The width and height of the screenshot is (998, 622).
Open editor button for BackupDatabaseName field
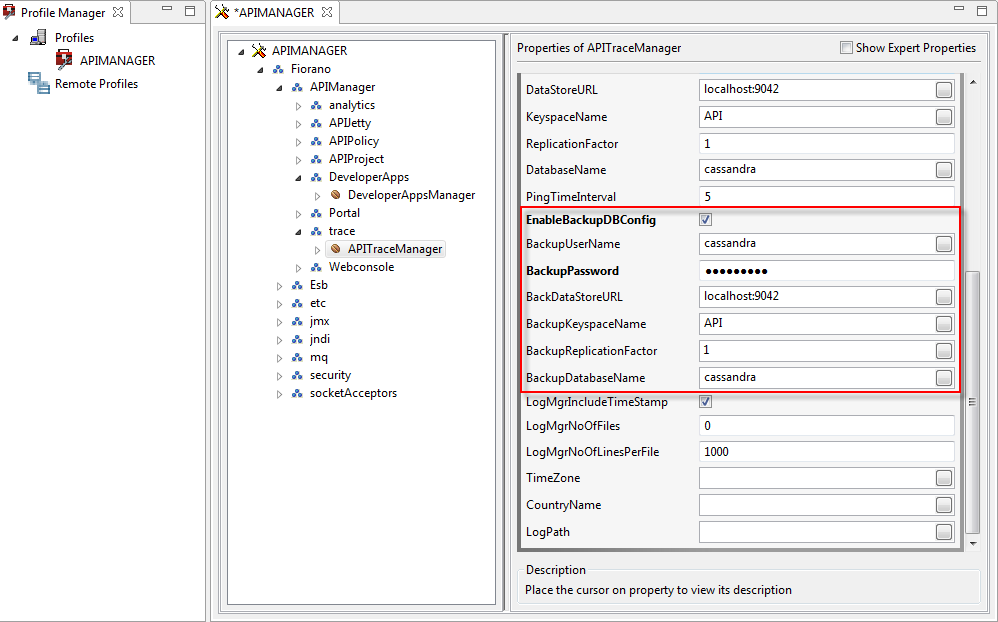(x=944, y=378)
